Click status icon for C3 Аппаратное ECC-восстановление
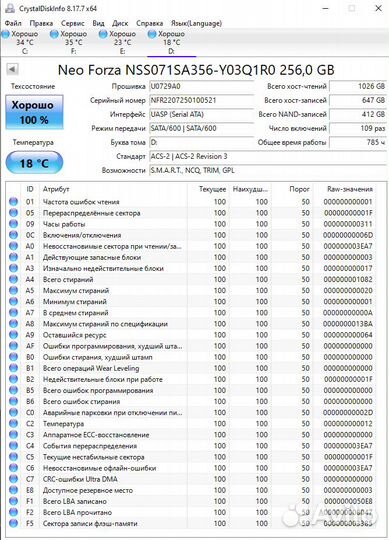This screenshot has height=540, width=389. [x=13, y=435]
